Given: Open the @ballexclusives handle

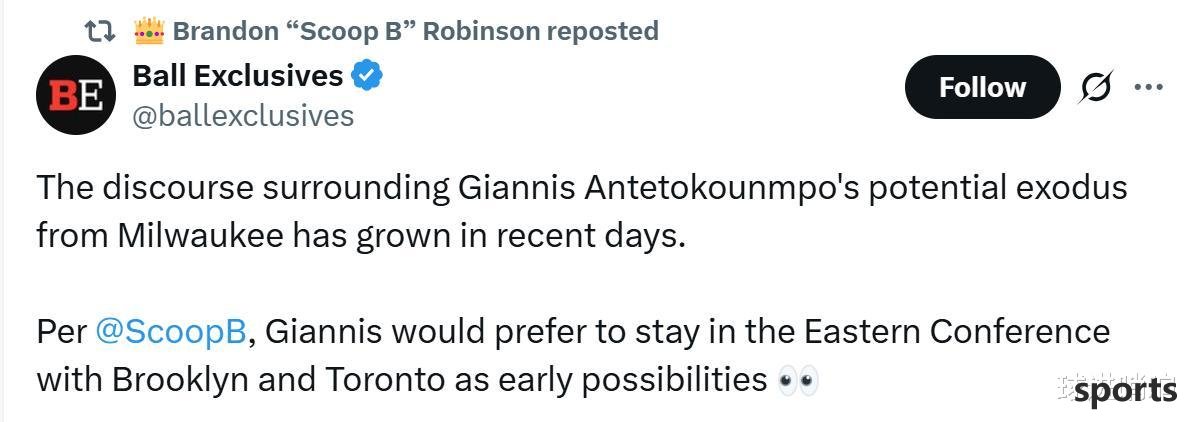Looking at the screenshot, I should pos(243,116).
